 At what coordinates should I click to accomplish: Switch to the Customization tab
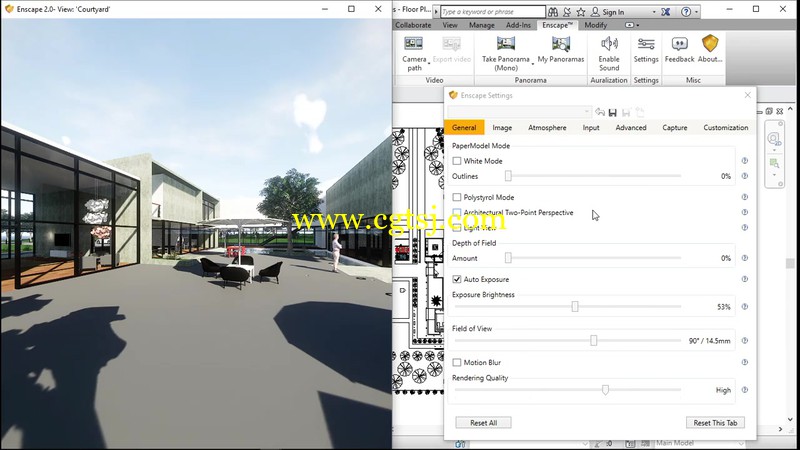point(726,128)
